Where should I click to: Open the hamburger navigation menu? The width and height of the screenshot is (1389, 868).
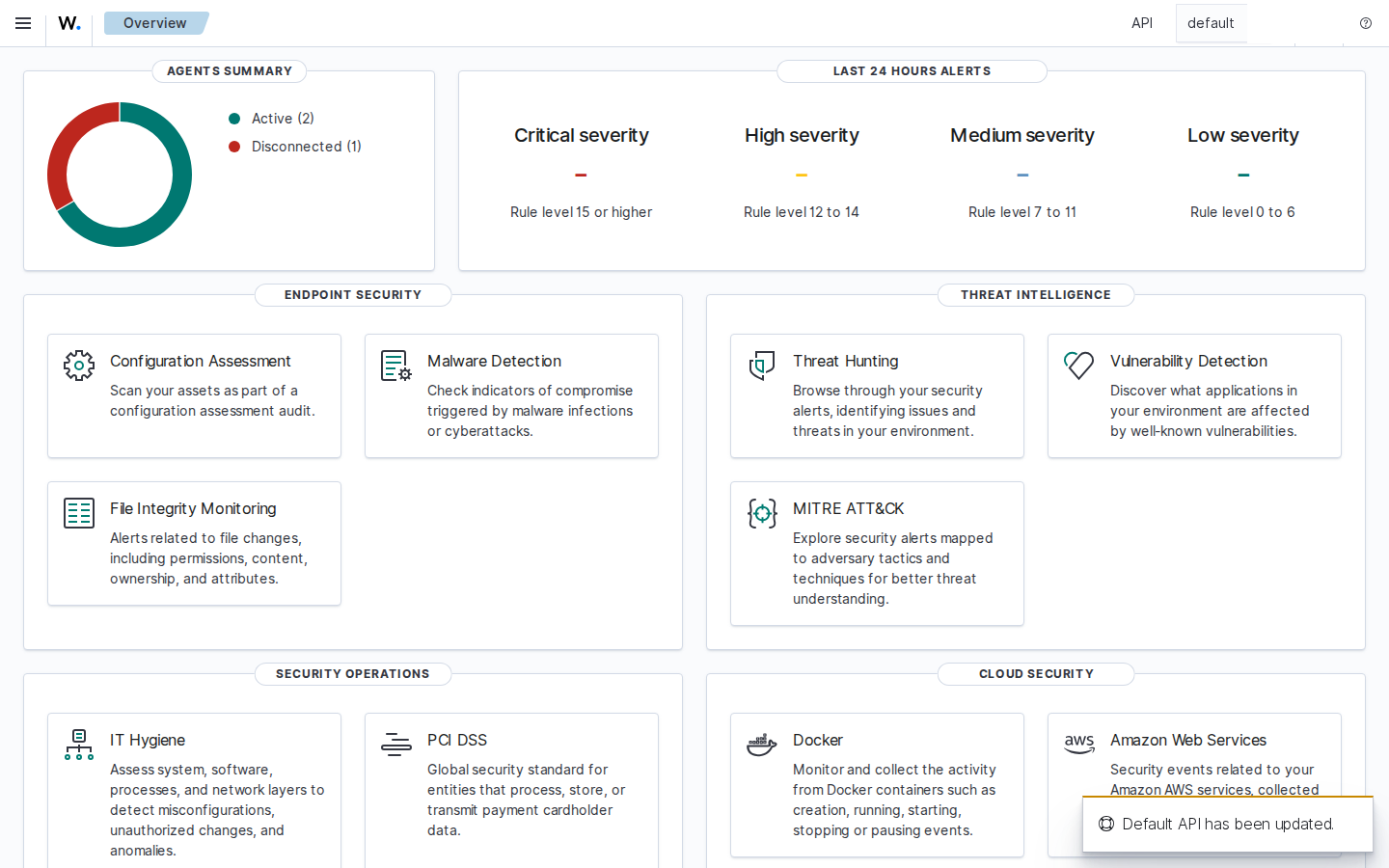click(23, 23)
